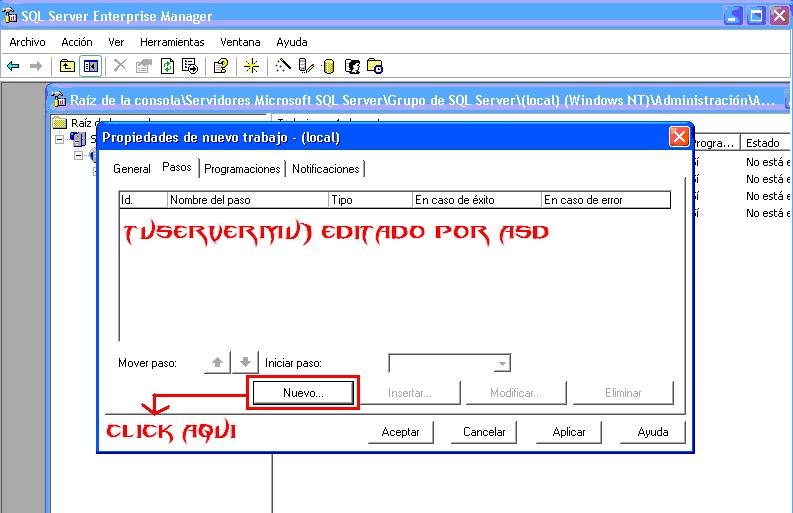Viewport: 793px width, 513px height.
Task: Open the Herramientas menu
Action: (x=172, y=42)
